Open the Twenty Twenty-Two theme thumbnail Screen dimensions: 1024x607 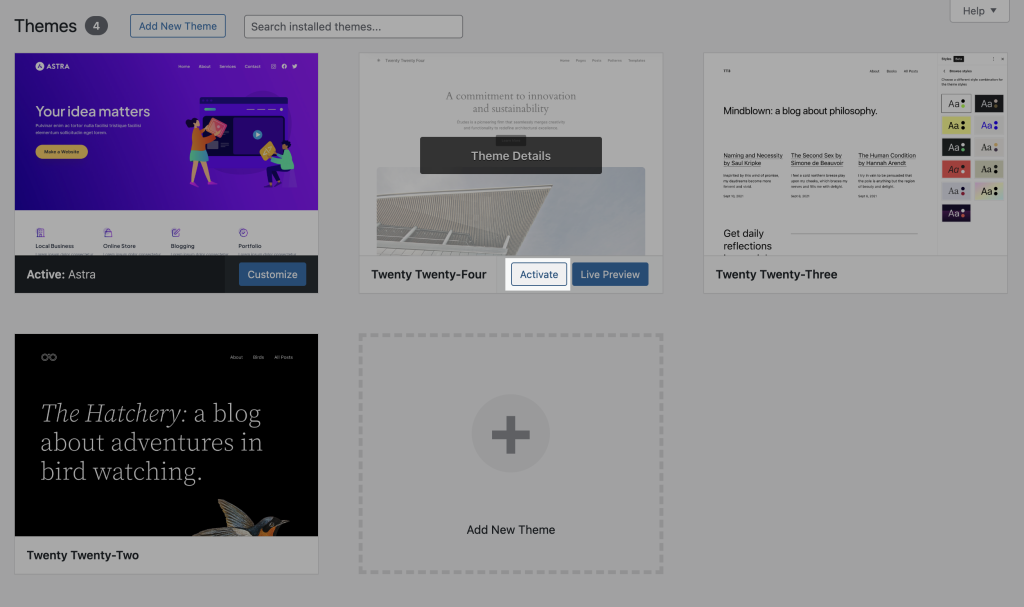[166, 435]
